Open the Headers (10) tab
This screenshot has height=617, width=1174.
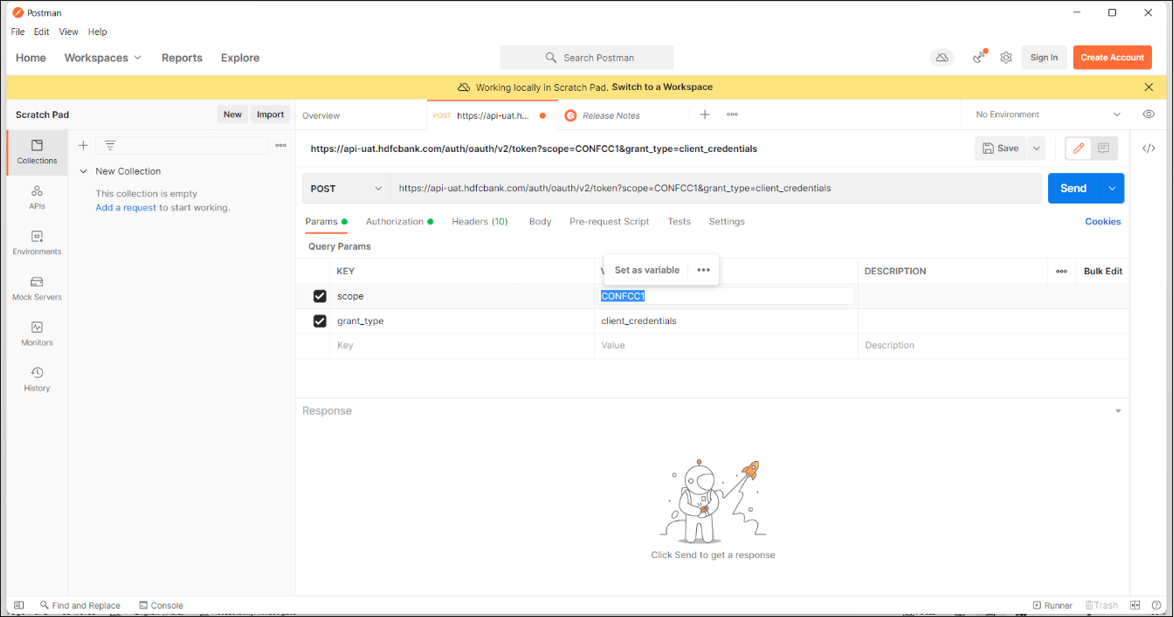tap(479, 222)
